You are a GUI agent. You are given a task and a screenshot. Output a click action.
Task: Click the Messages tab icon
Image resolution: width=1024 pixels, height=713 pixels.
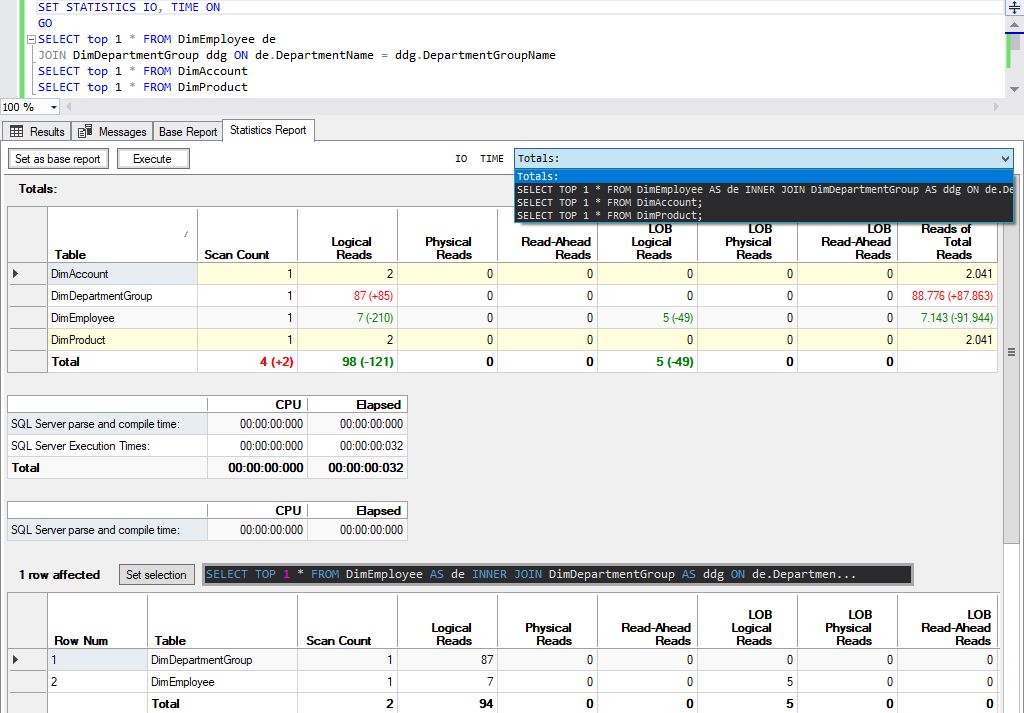coord(87,130)
